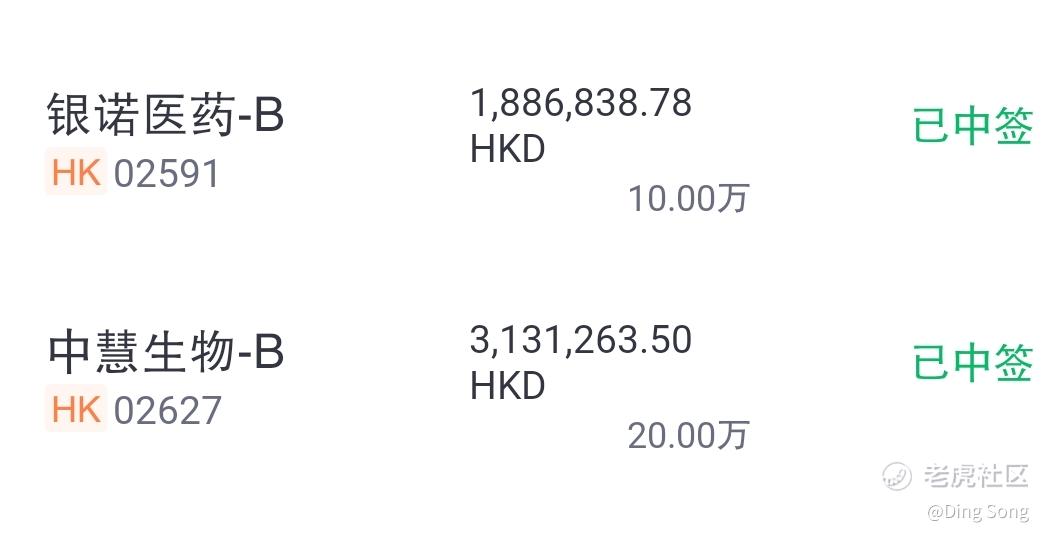Viewport: 1048px width, 535px height.
Task: Open the 老虎社区 watermark text
Action: (976, 476)
